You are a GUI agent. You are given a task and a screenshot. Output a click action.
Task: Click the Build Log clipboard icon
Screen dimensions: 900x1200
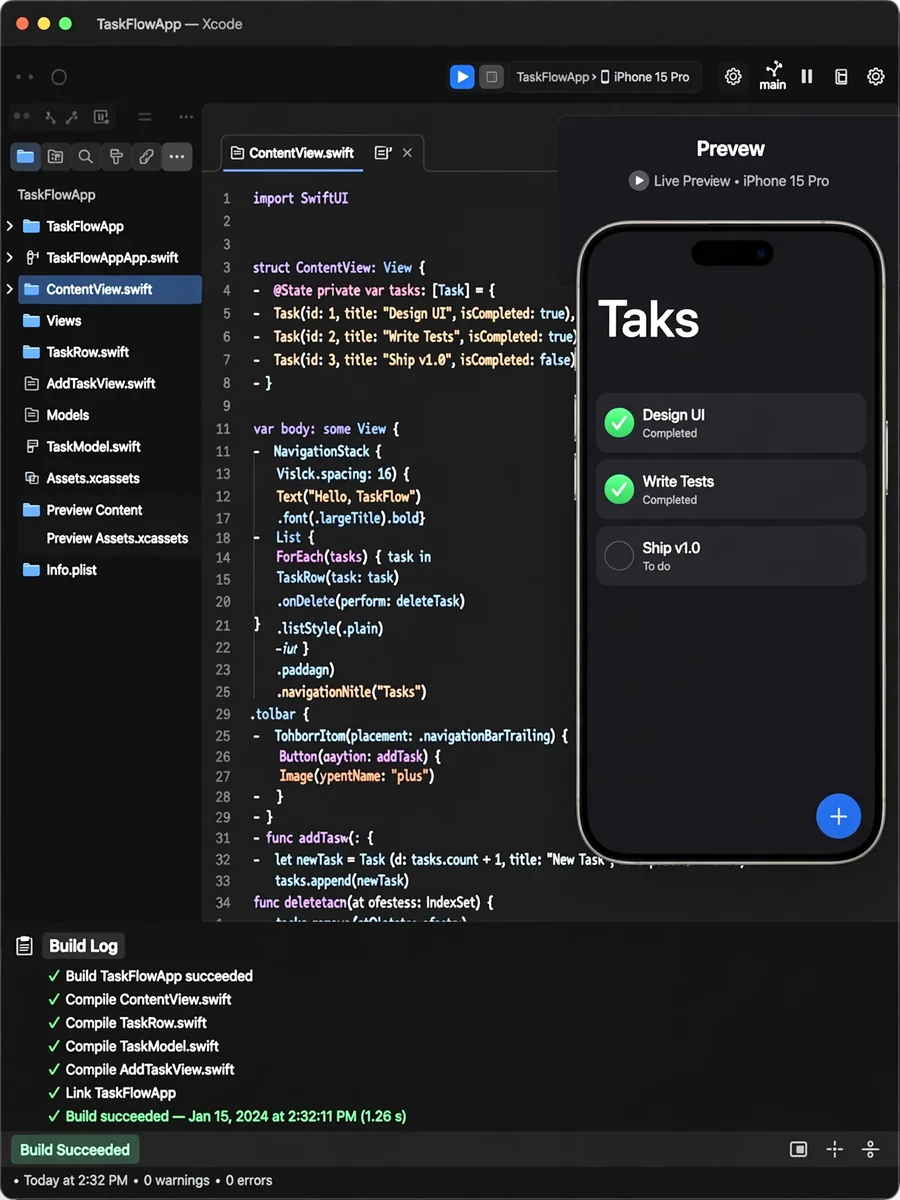25,945
